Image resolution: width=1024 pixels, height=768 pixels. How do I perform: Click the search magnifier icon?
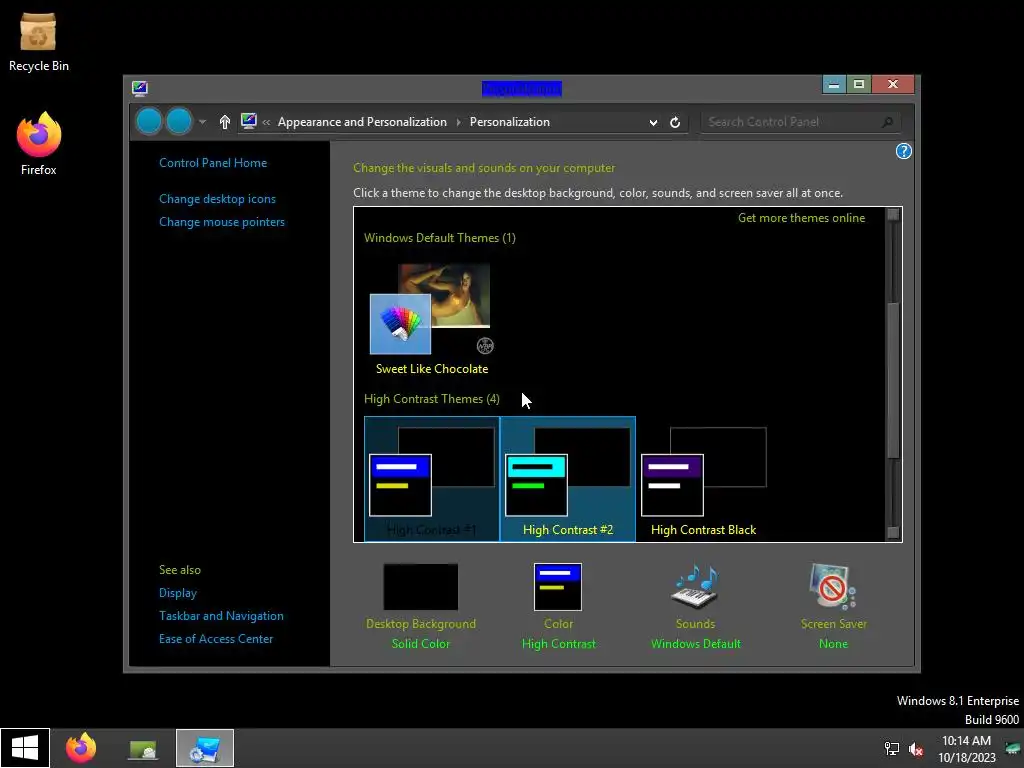pos(888,122)
